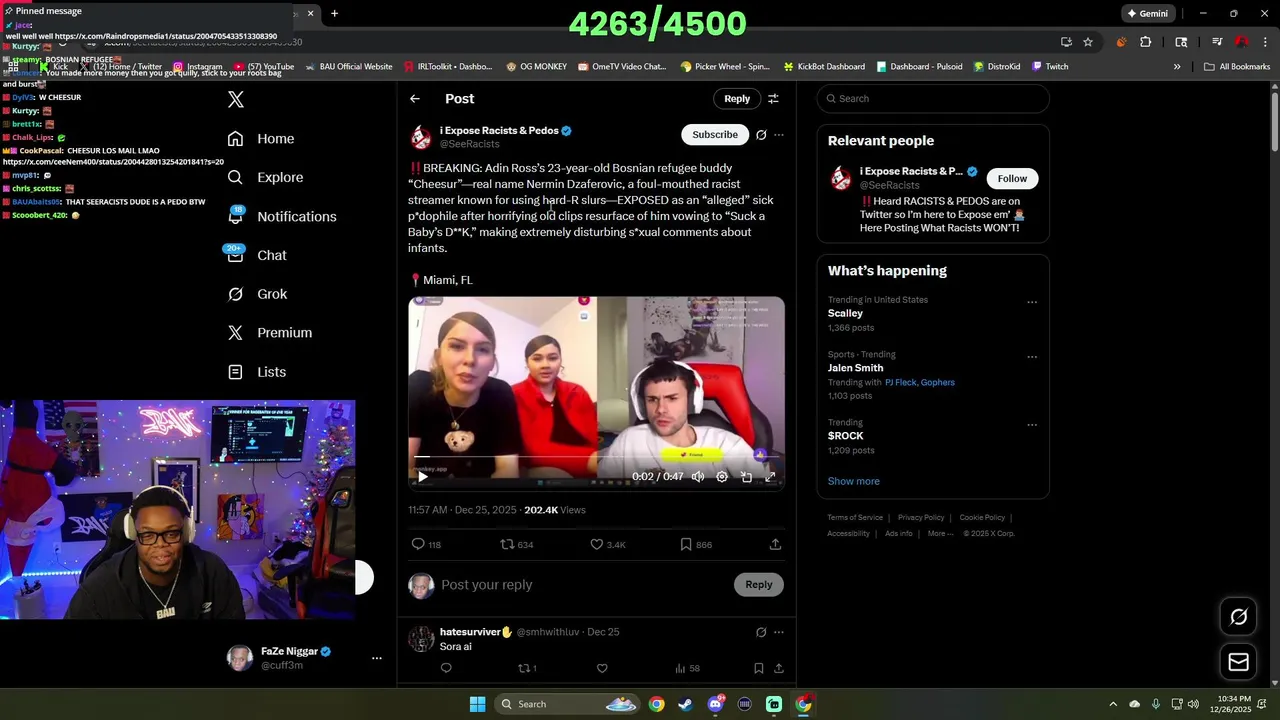Click the X search box
Image resolution: width=1280 pixels, height=720 pixels.
[933, 98]
